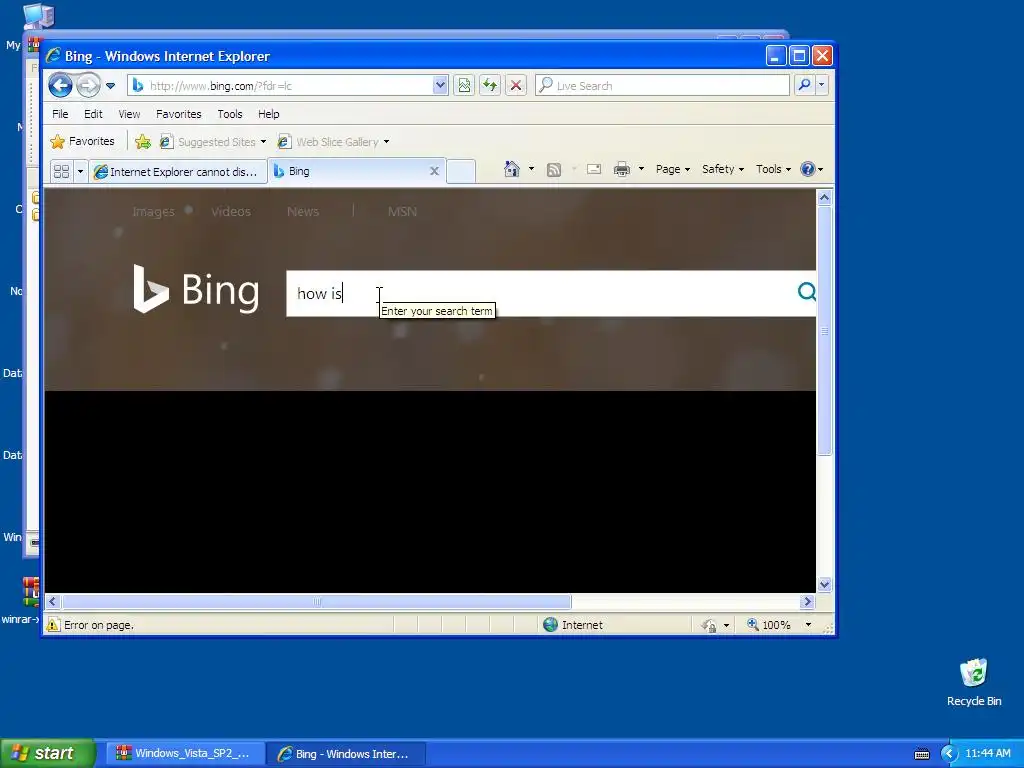Click the vertical scrollbar down arrow
1024x768 pixels.
[x=824, y=584]
